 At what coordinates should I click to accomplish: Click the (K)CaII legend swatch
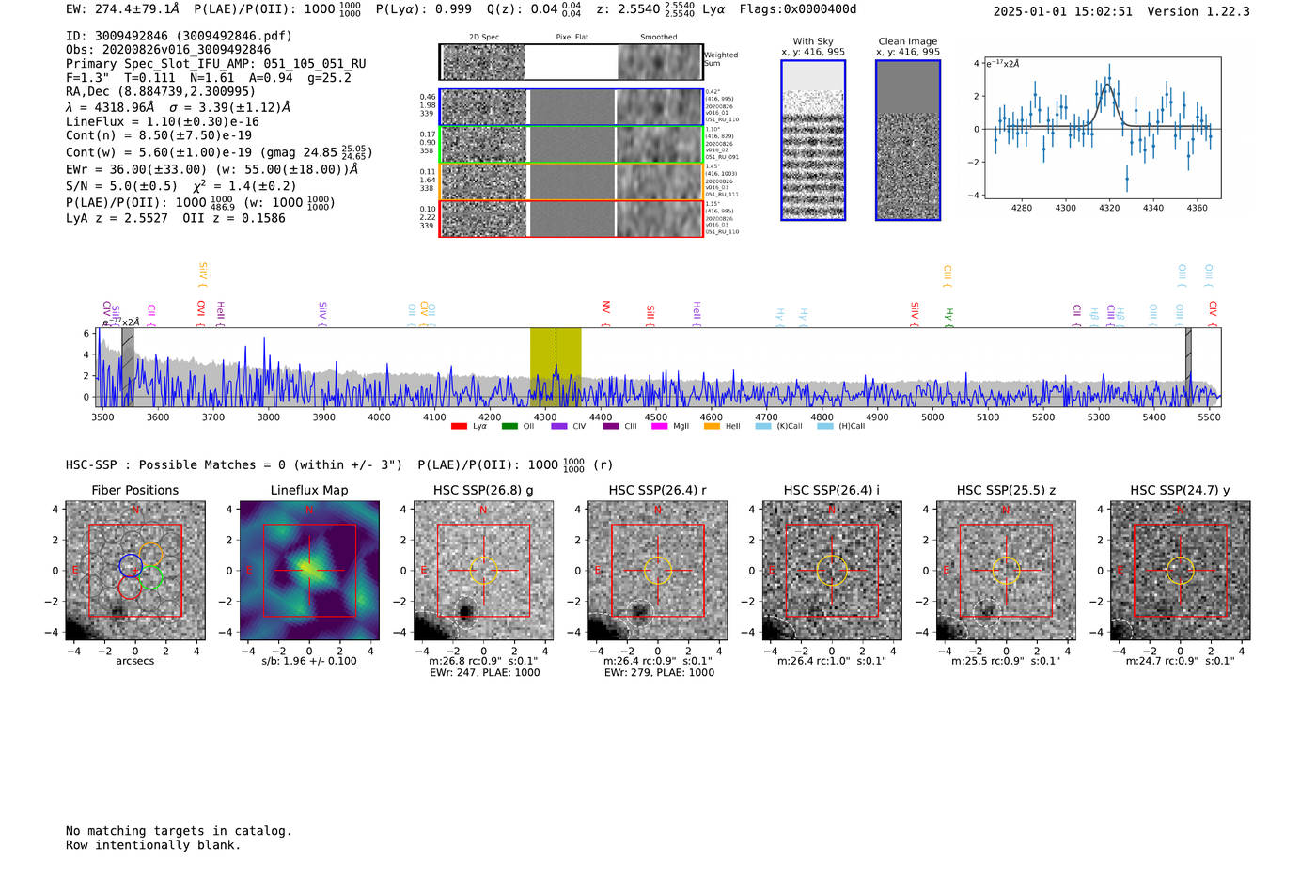click(x=763, y=426)
